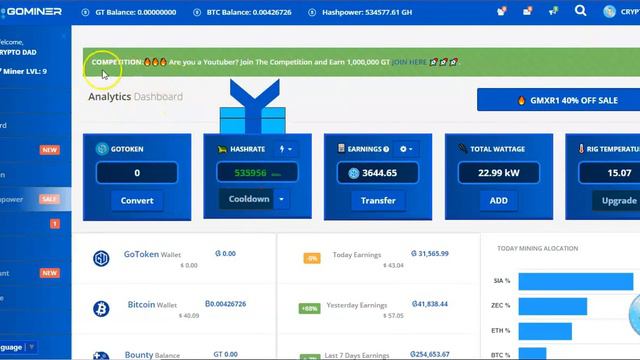Click the Miner LVL: 9 text
Screen dimensions: 640x360
[24, 71]
